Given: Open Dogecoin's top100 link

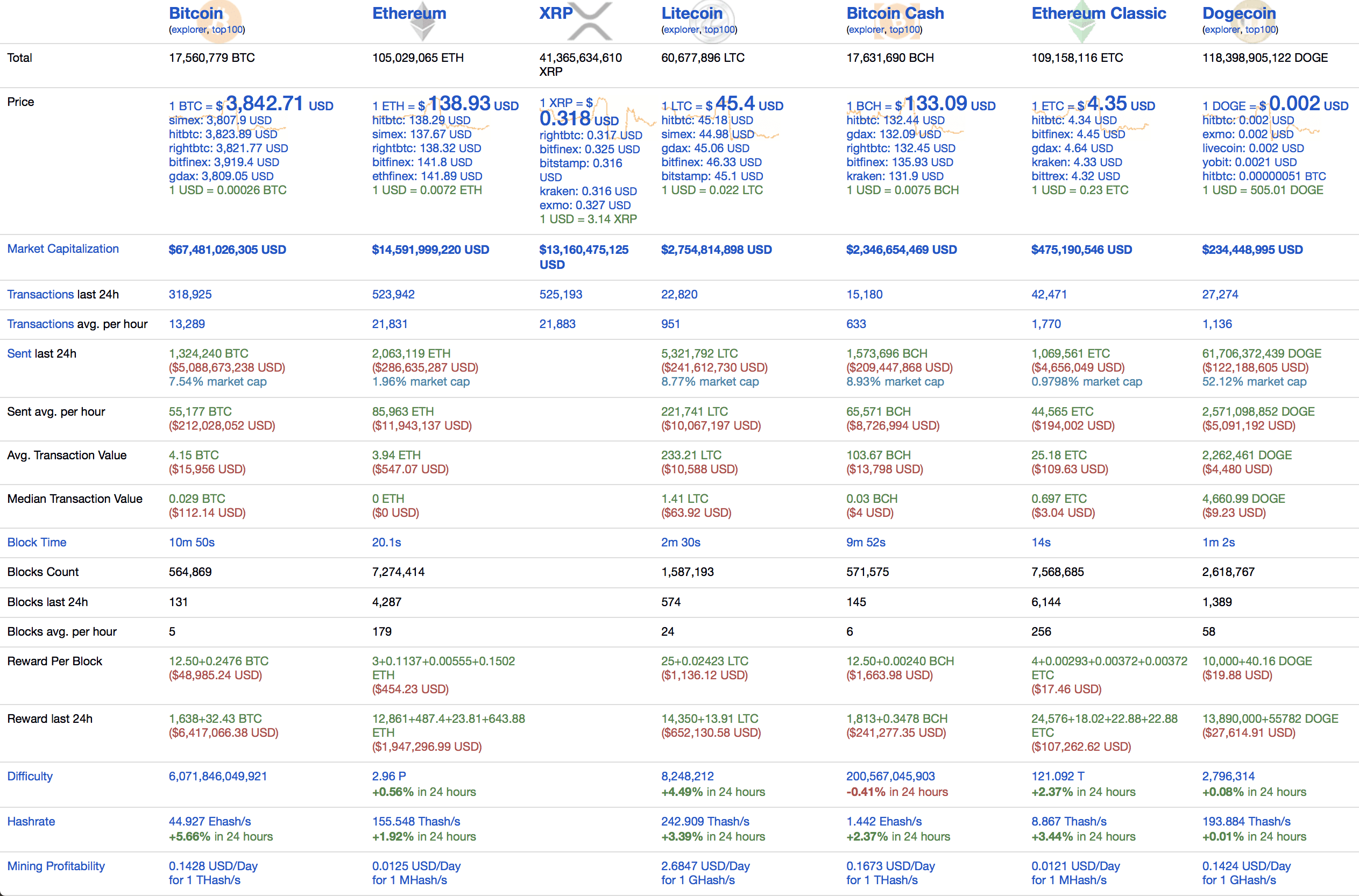Looking at the screenshot, I should (x=1261, y=30).
